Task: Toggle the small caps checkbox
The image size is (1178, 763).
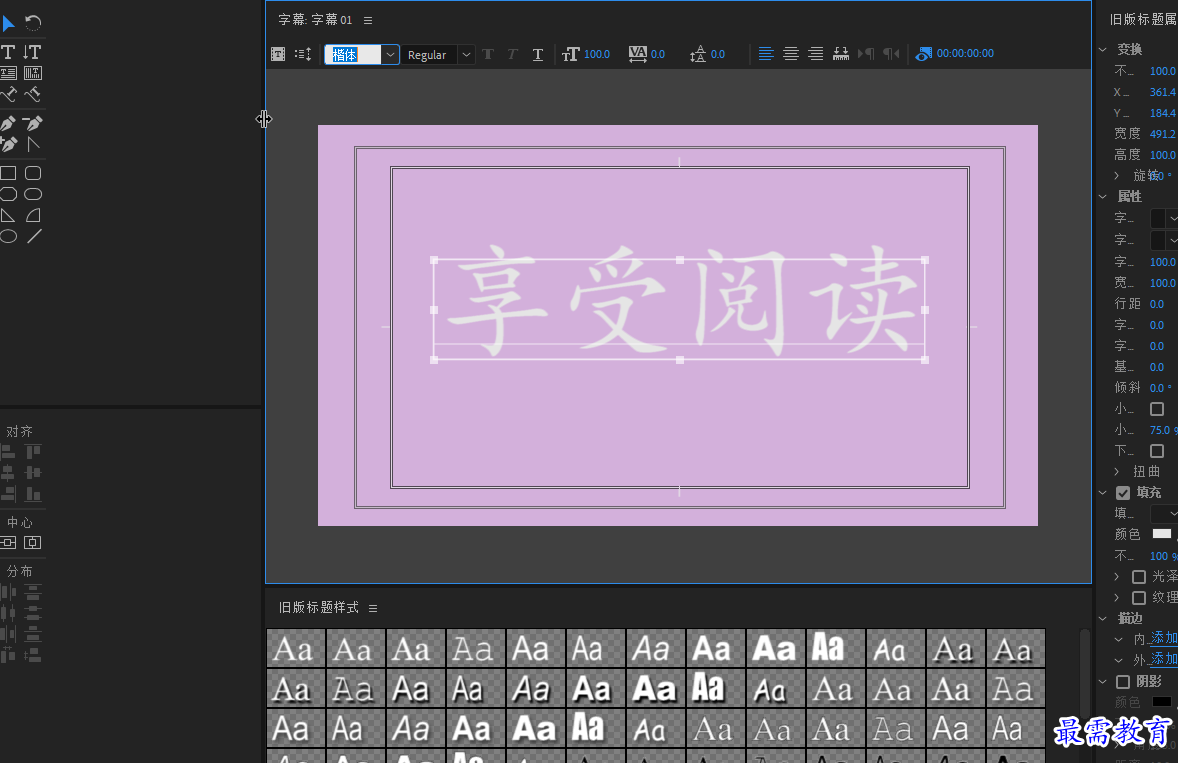Action: click(1157, 409)
